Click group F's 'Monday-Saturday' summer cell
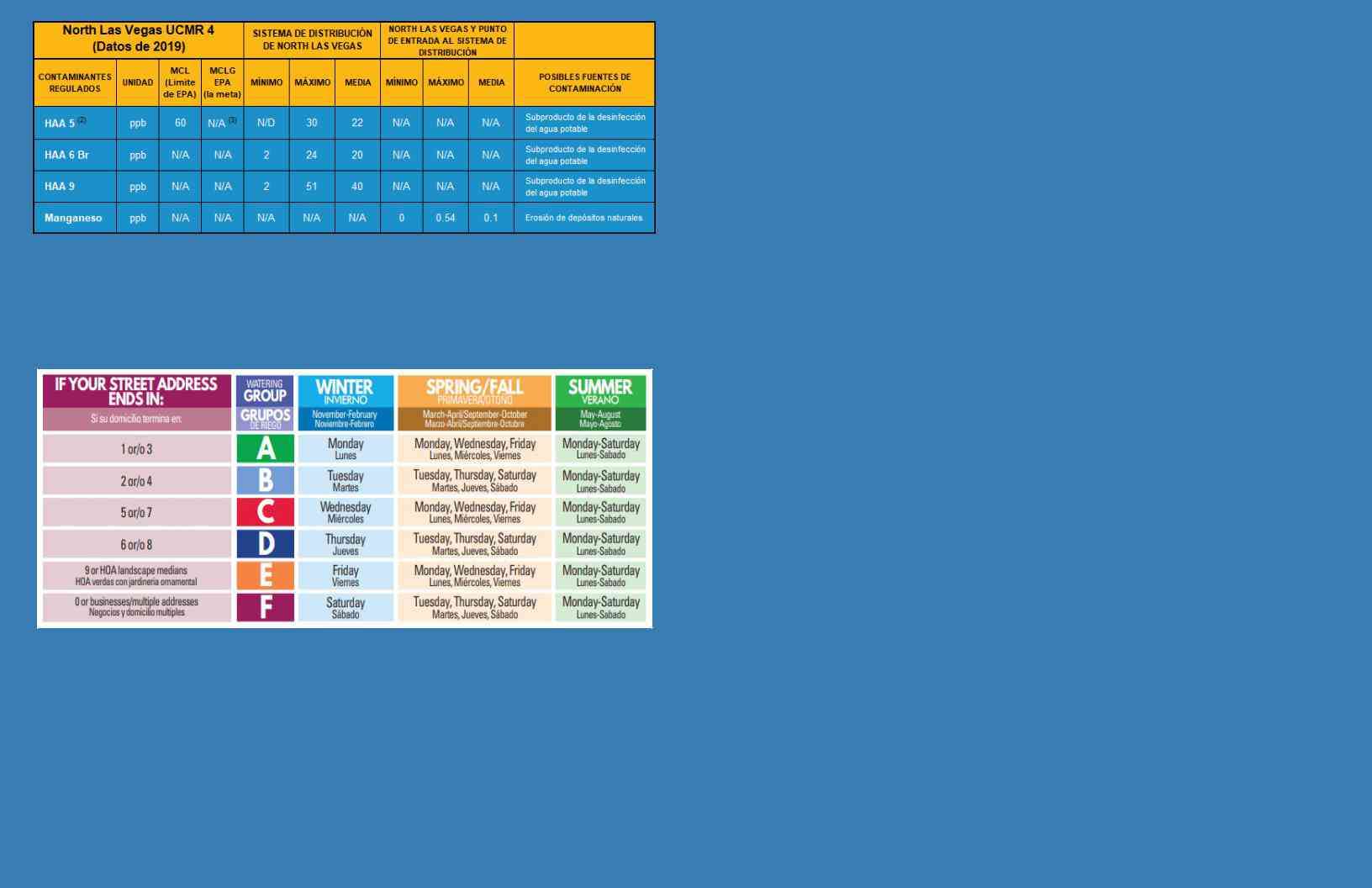Viewport: 1372px width, 888px height. [x=601, y=607]
